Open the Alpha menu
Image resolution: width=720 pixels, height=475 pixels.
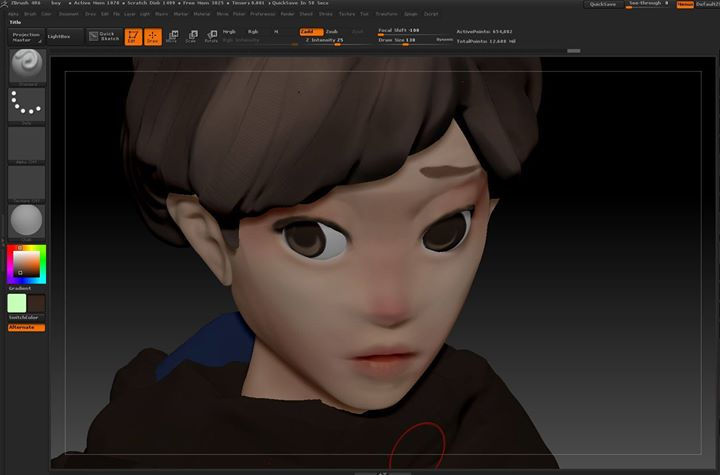13,14
